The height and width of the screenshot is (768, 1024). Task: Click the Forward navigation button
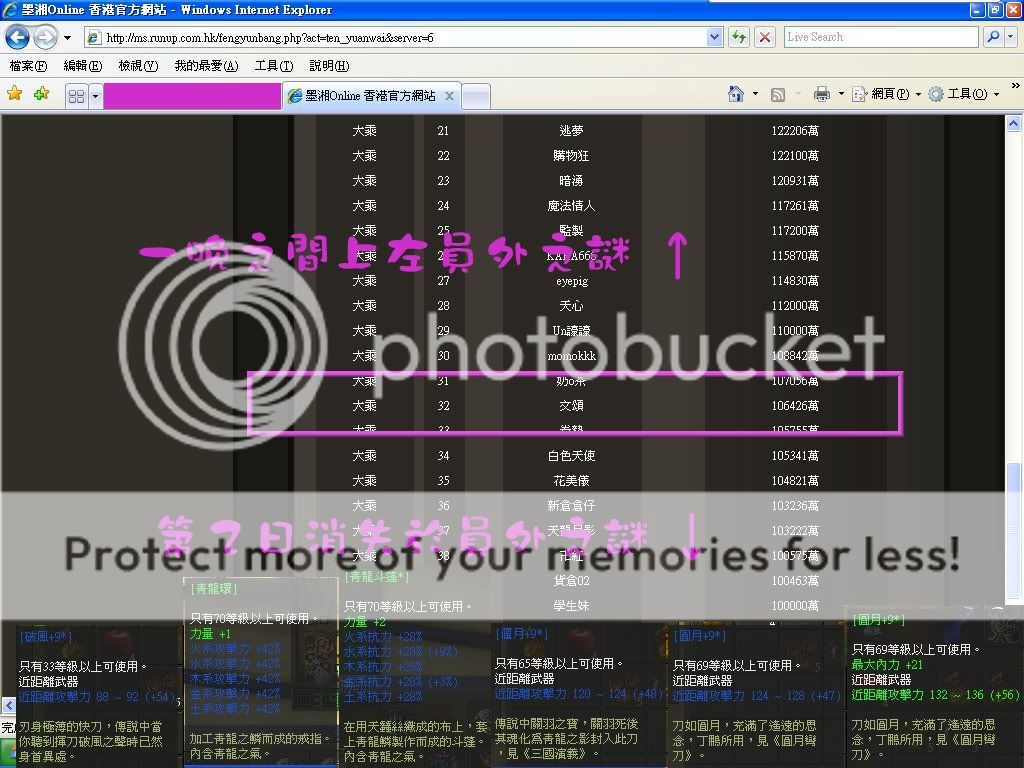tap(45, 37)
